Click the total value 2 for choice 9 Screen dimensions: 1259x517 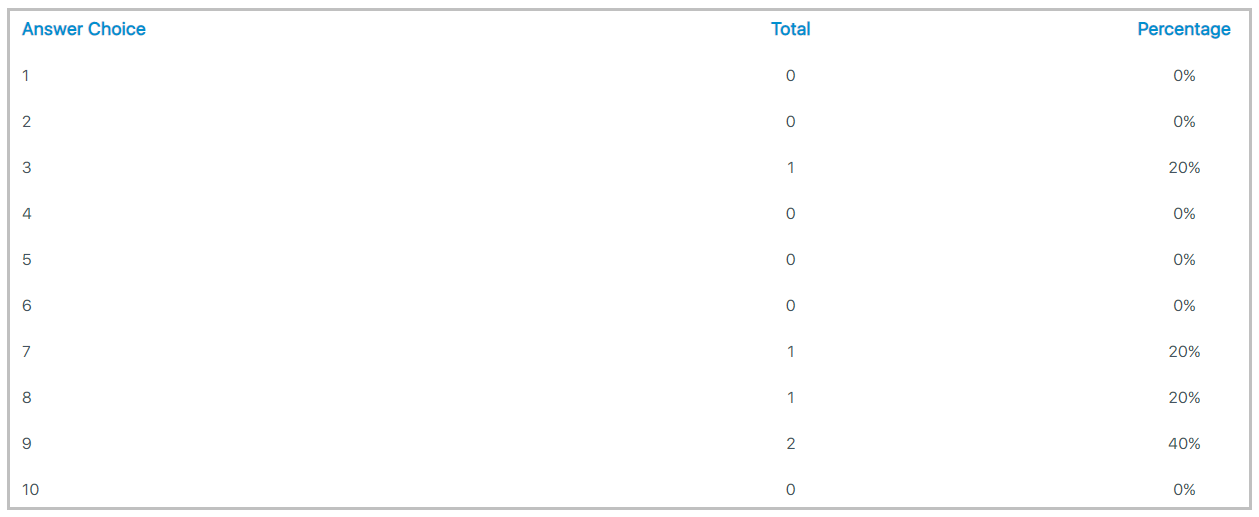[x=790, y=443]
